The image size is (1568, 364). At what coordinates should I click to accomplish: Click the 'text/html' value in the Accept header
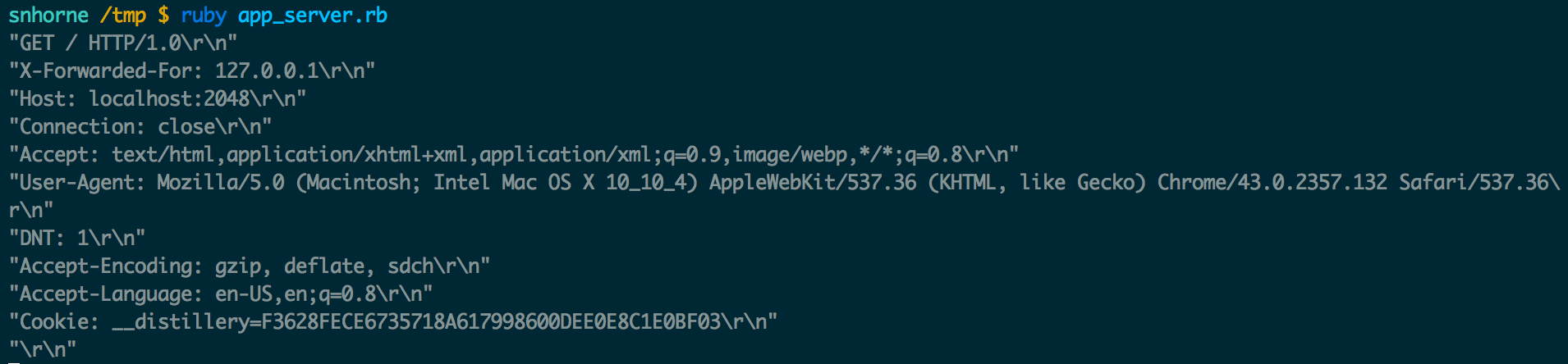(x=163, y=155)
